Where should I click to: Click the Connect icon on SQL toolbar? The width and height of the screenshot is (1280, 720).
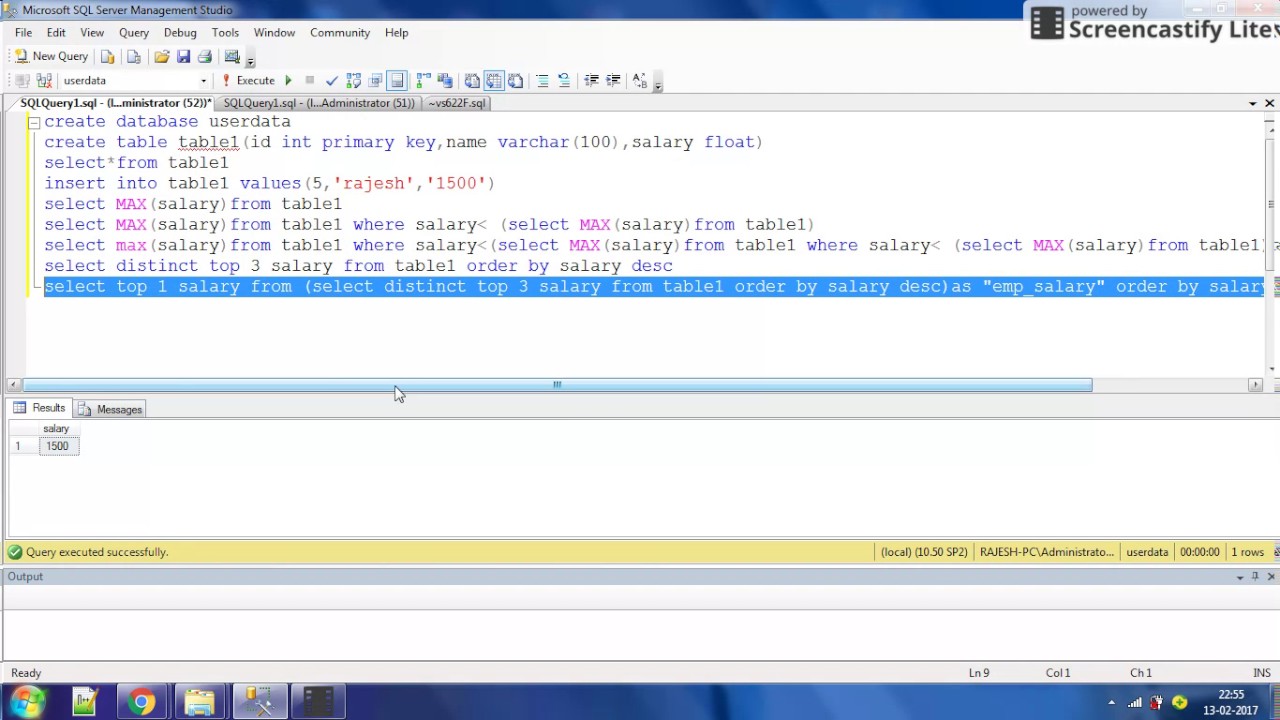[x=22, y=81]
